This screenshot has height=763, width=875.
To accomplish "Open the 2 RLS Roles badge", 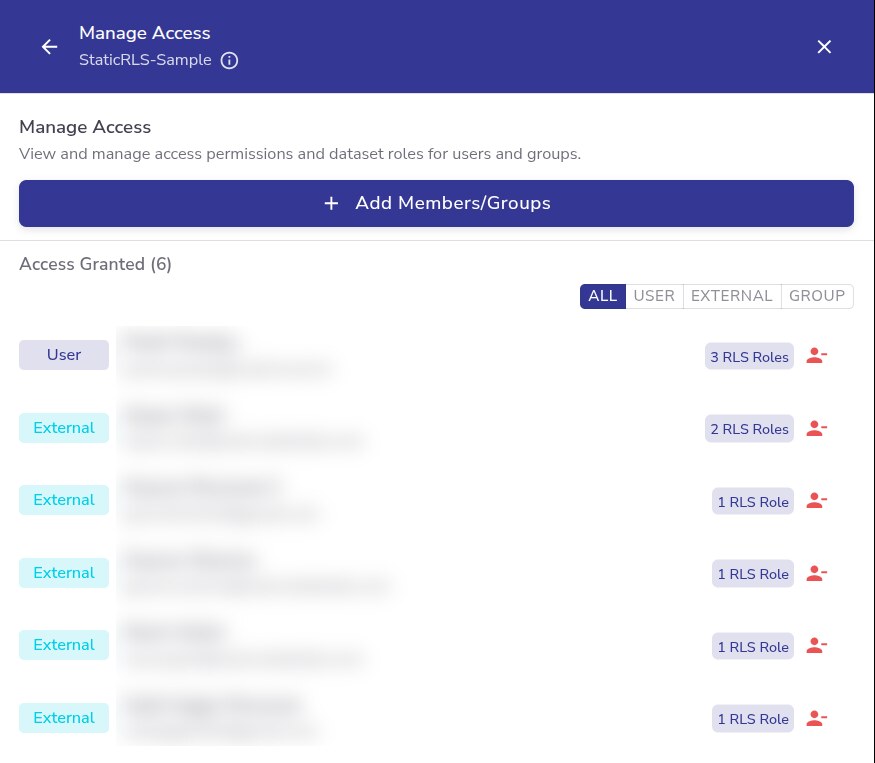I will [749, 429].
